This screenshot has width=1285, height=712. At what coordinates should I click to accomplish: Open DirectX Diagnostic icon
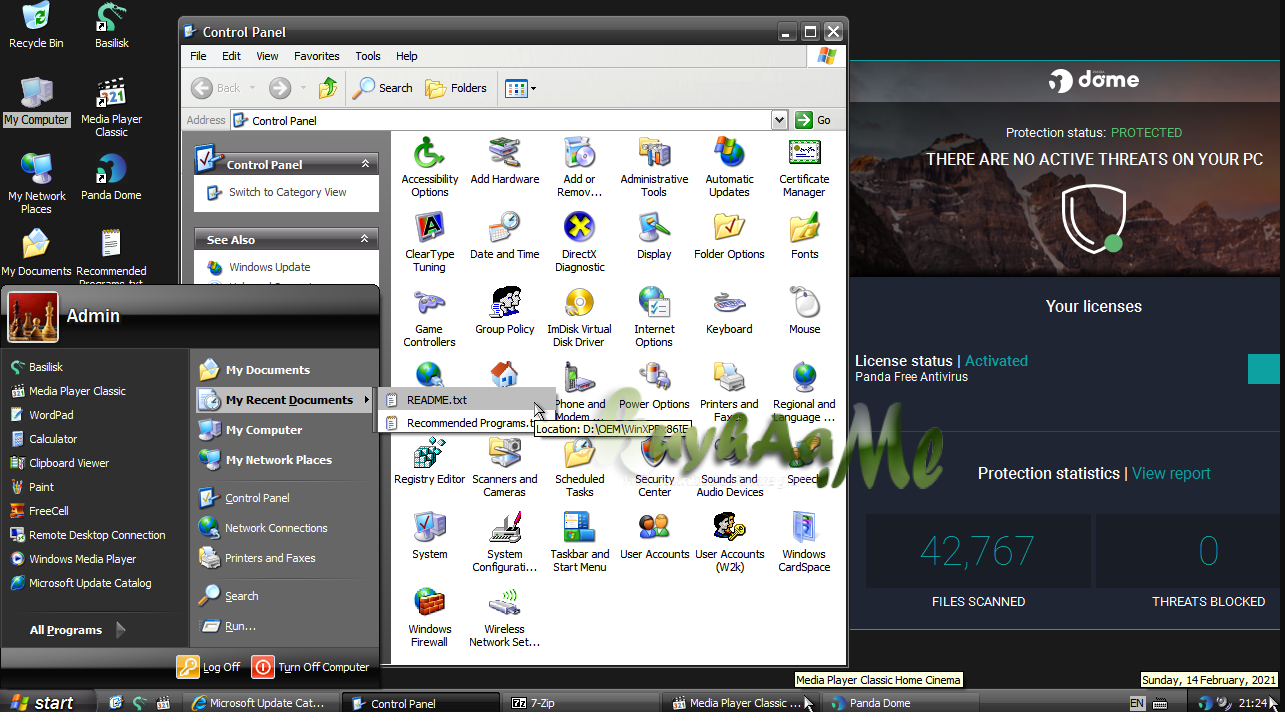pyautogui.click(x=579, y=242)
